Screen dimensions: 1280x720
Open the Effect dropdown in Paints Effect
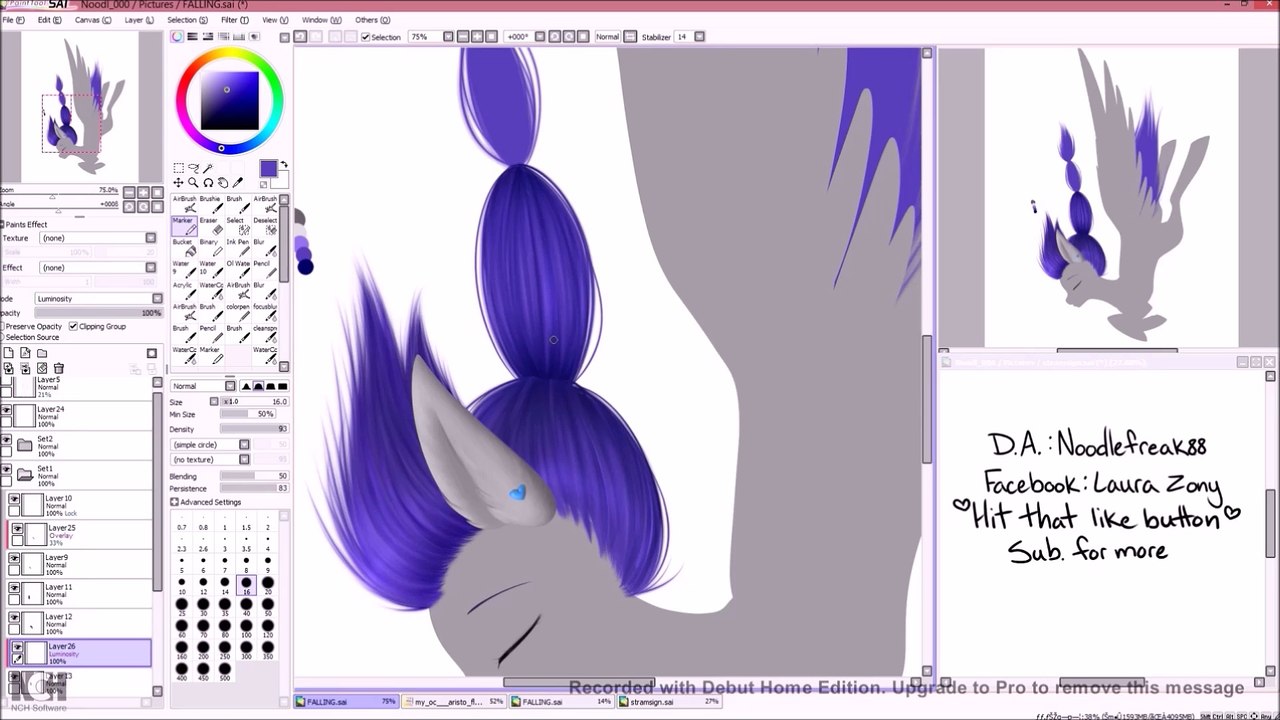tap(98, 268)
